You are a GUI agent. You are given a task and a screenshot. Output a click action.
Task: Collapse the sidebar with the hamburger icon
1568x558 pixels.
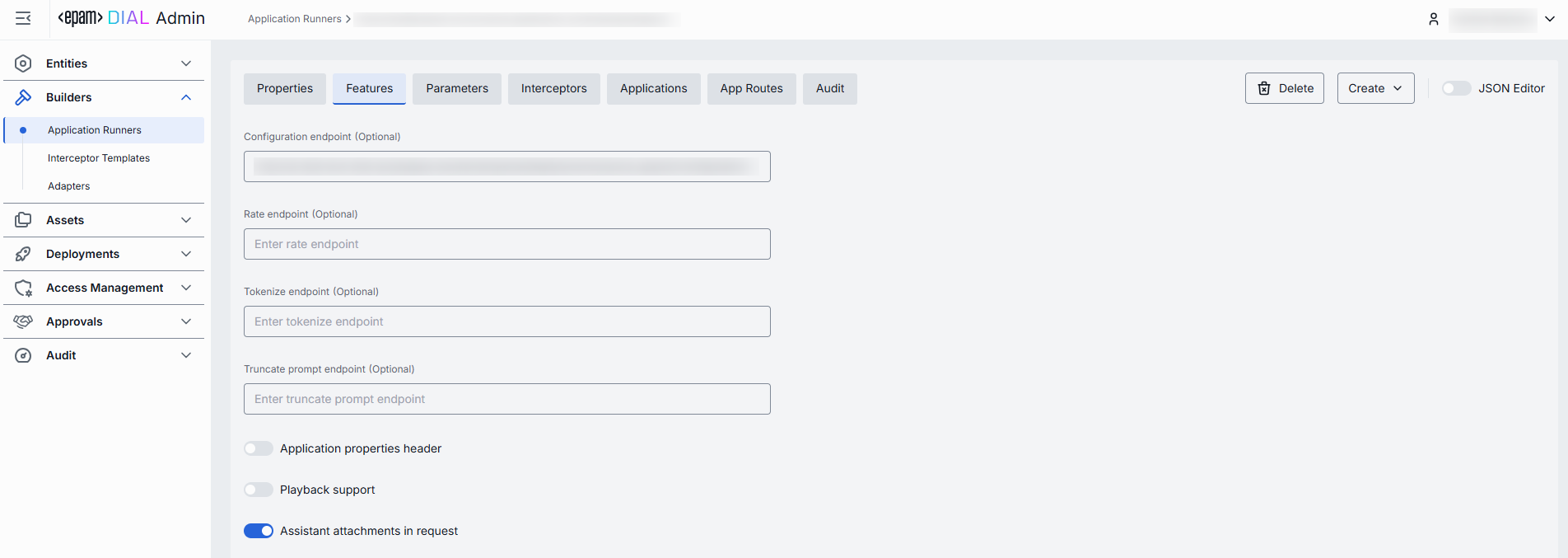23,18
